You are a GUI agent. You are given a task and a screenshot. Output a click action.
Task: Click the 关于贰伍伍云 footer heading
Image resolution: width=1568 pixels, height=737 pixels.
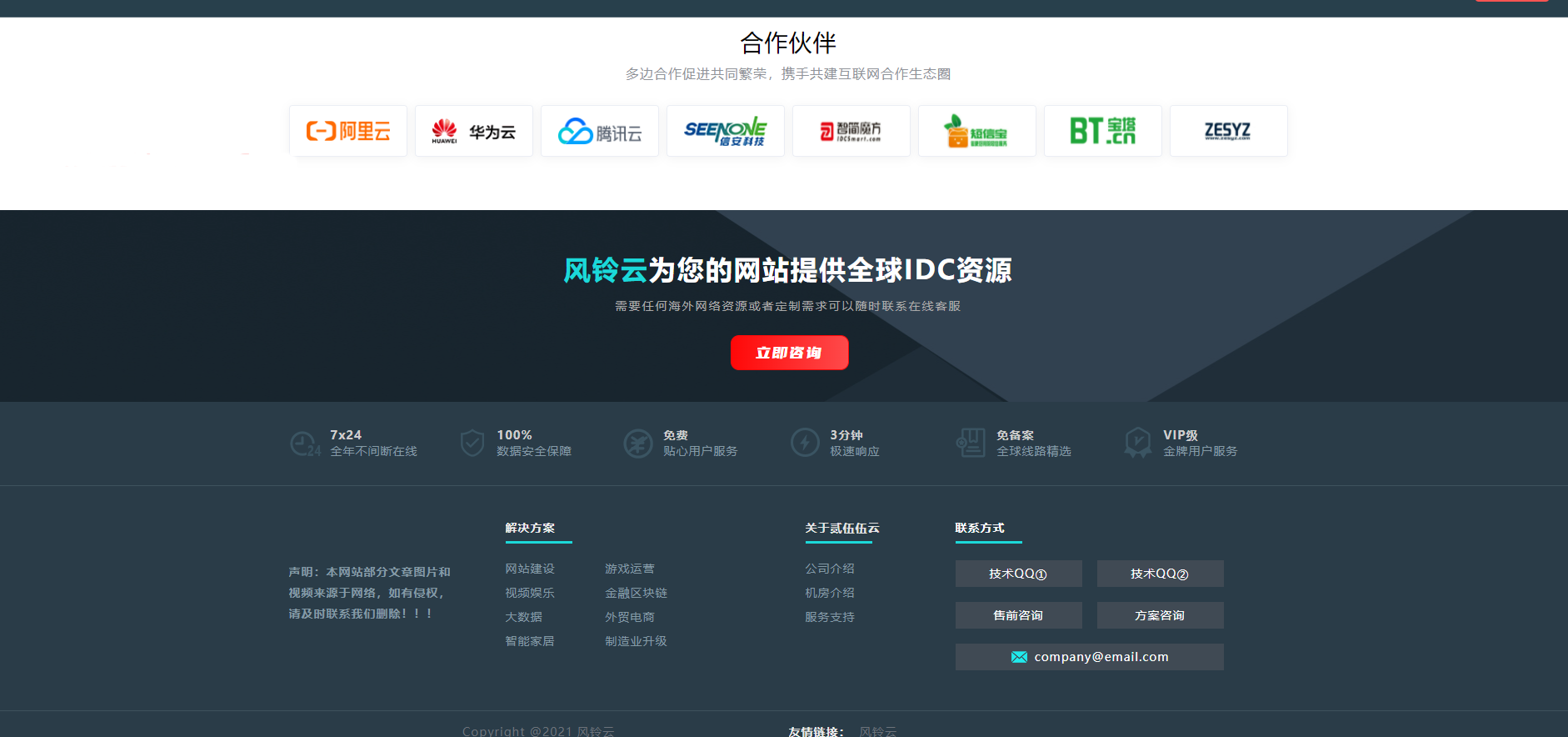[842, 528]
